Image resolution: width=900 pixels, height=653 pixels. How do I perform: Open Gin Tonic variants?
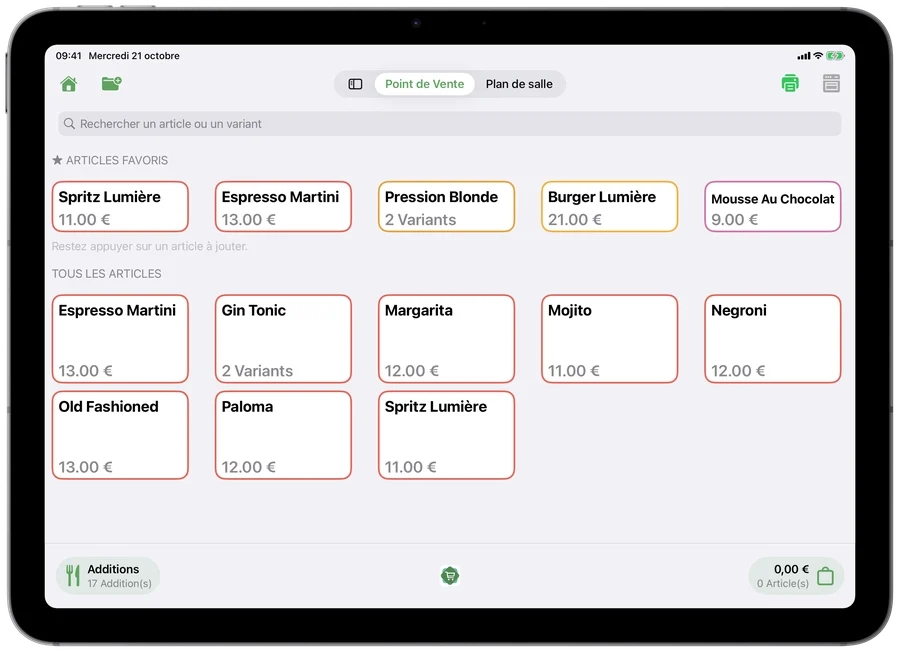pyautogui.click(x=283, y=339)
